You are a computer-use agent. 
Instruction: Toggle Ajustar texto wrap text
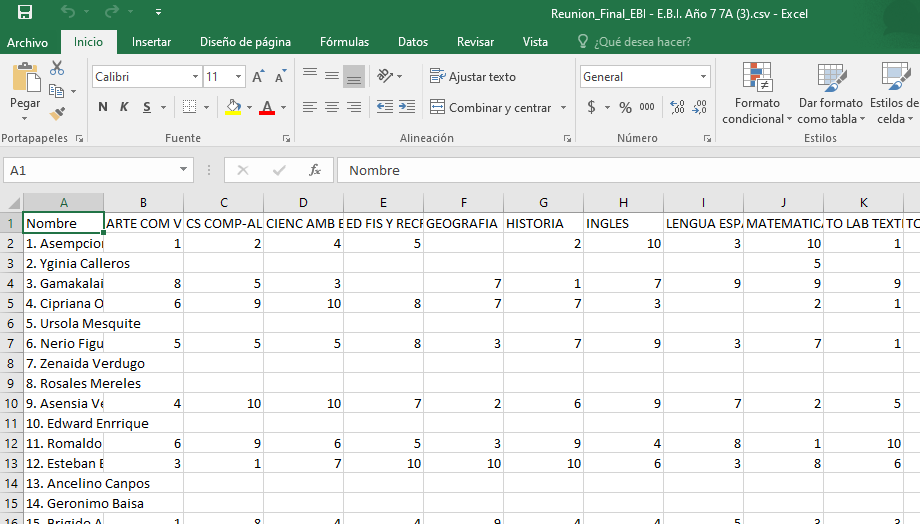coord(472,76)
